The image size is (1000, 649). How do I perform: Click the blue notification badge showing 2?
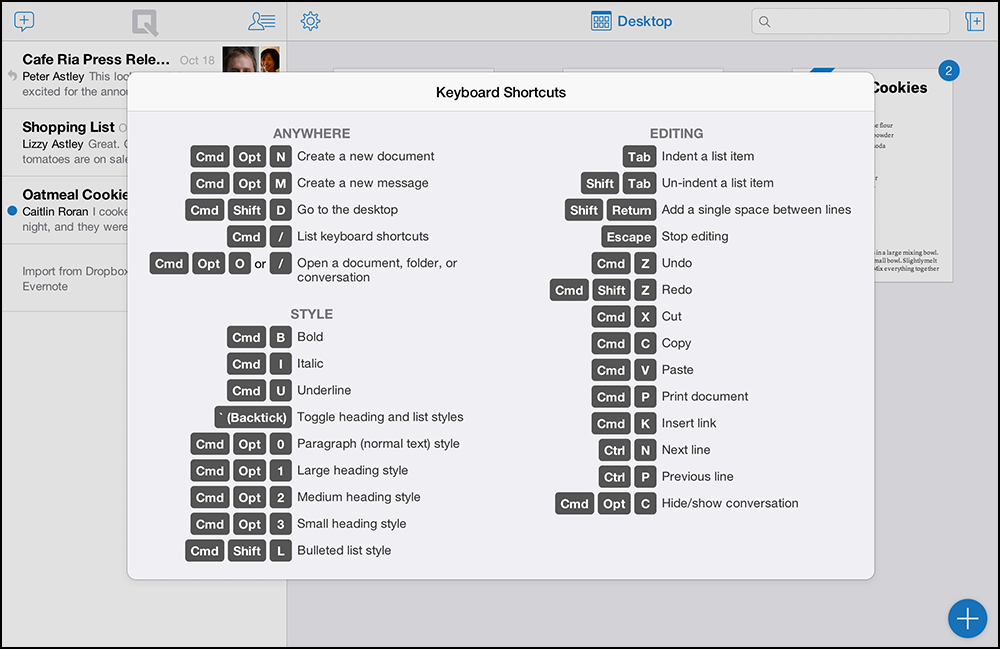click(x=948, y=70)
